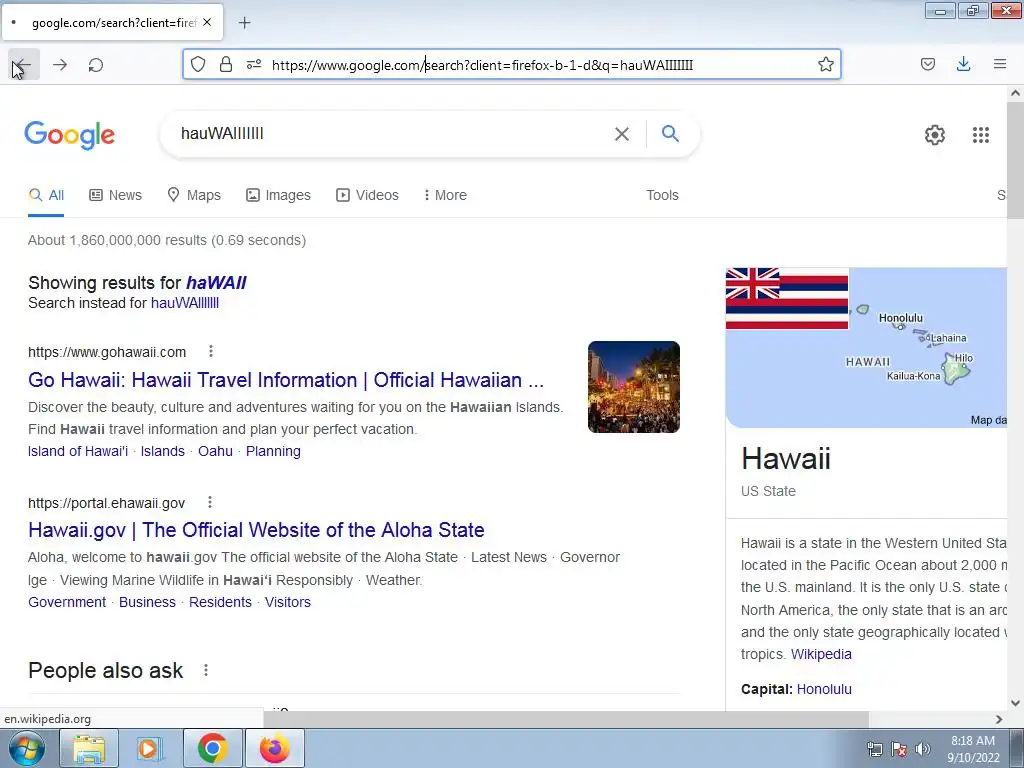Open site permissions icon in address bar

point(254,64)
